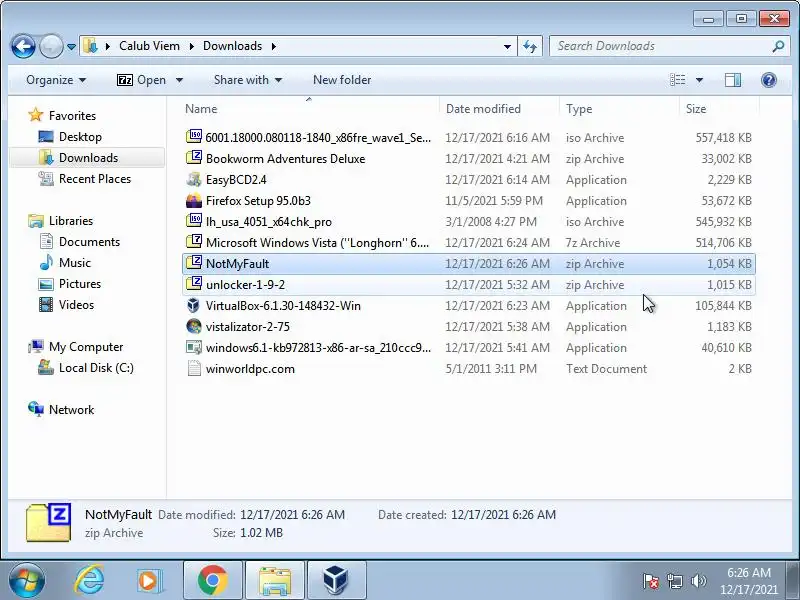Open the Share with menu
The image size is (800, 600).
[248, 80]
